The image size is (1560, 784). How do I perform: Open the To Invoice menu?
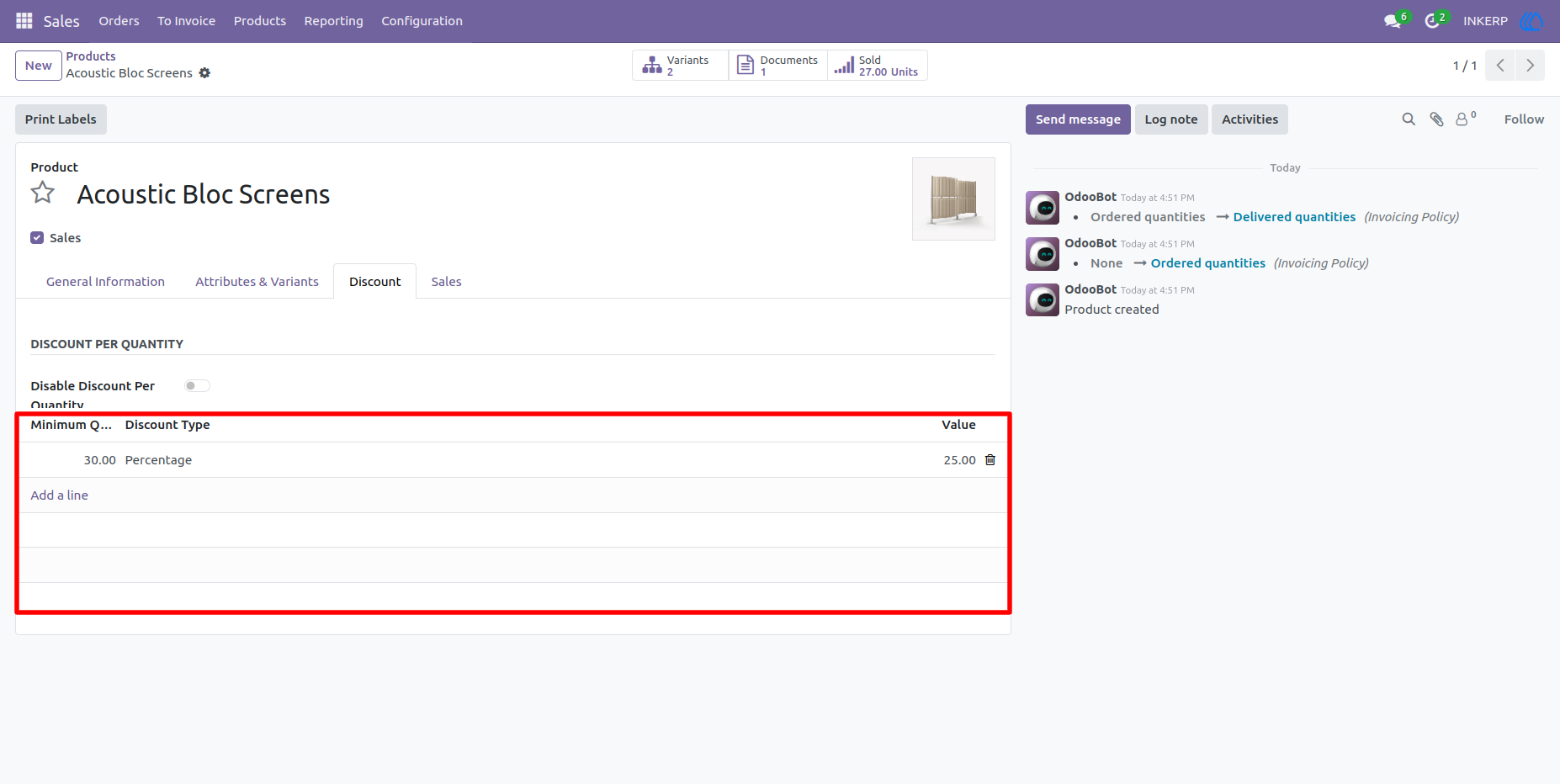pos(186,21)
